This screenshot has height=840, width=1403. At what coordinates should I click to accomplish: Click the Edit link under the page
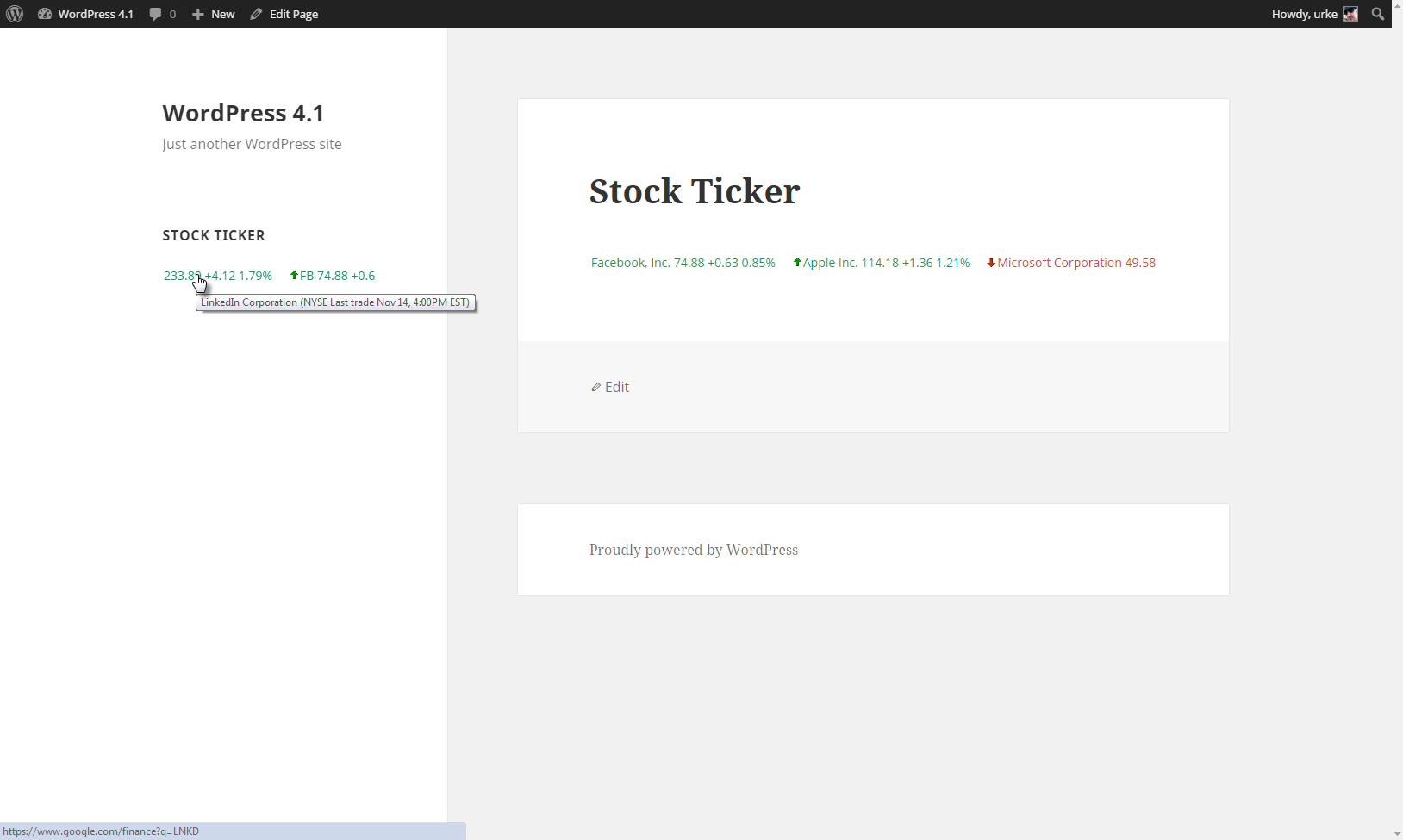tap(617, 387)
